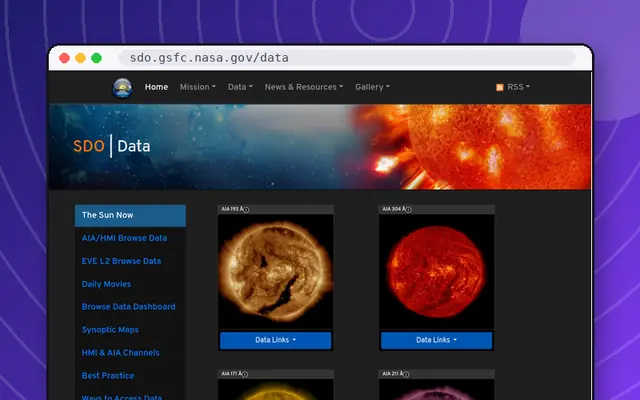Open Browse Data Dashboard link
Viewport: 640px width, 400px height.
[129, 307]
